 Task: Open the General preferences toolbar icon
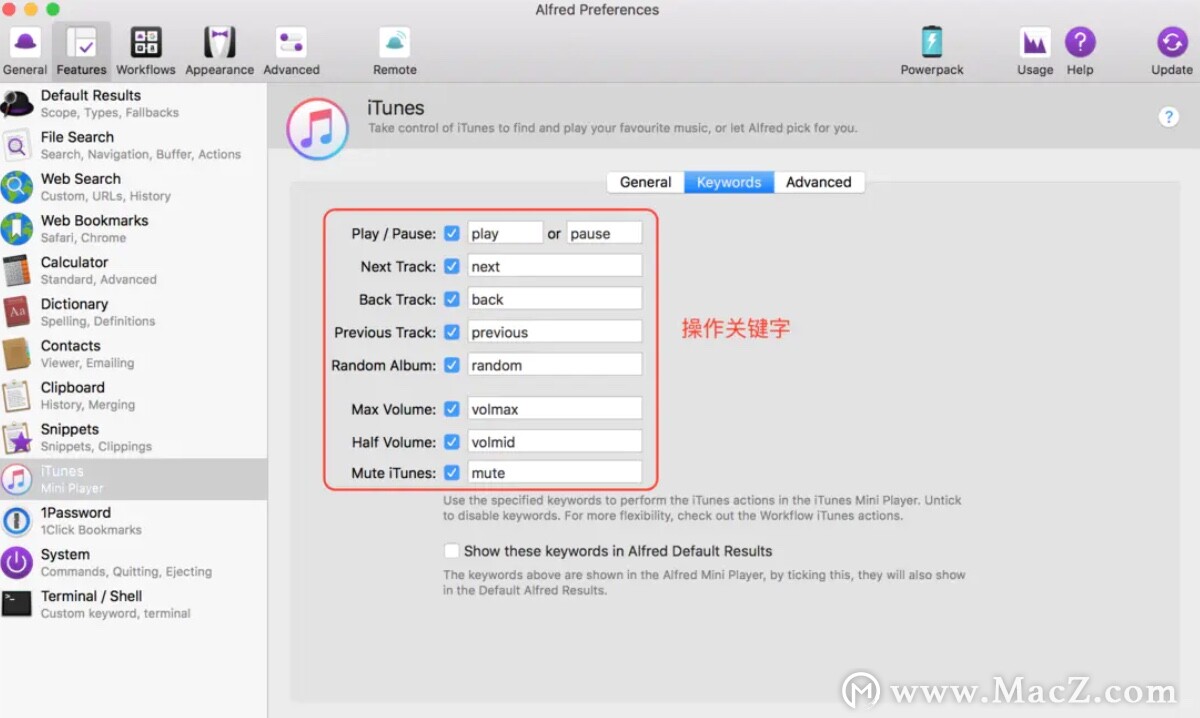click(25, 51)
